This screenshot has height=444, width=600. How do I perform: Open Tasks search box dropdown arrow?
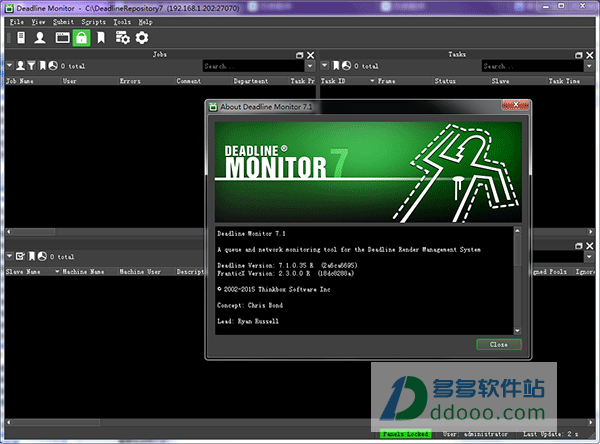click(589, 66)
